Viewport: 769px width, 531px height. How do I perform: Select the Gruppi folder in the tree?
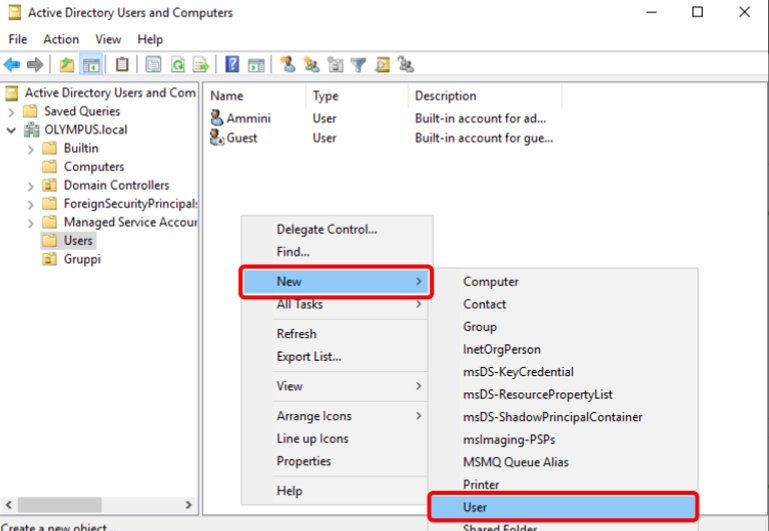point(82,259)
